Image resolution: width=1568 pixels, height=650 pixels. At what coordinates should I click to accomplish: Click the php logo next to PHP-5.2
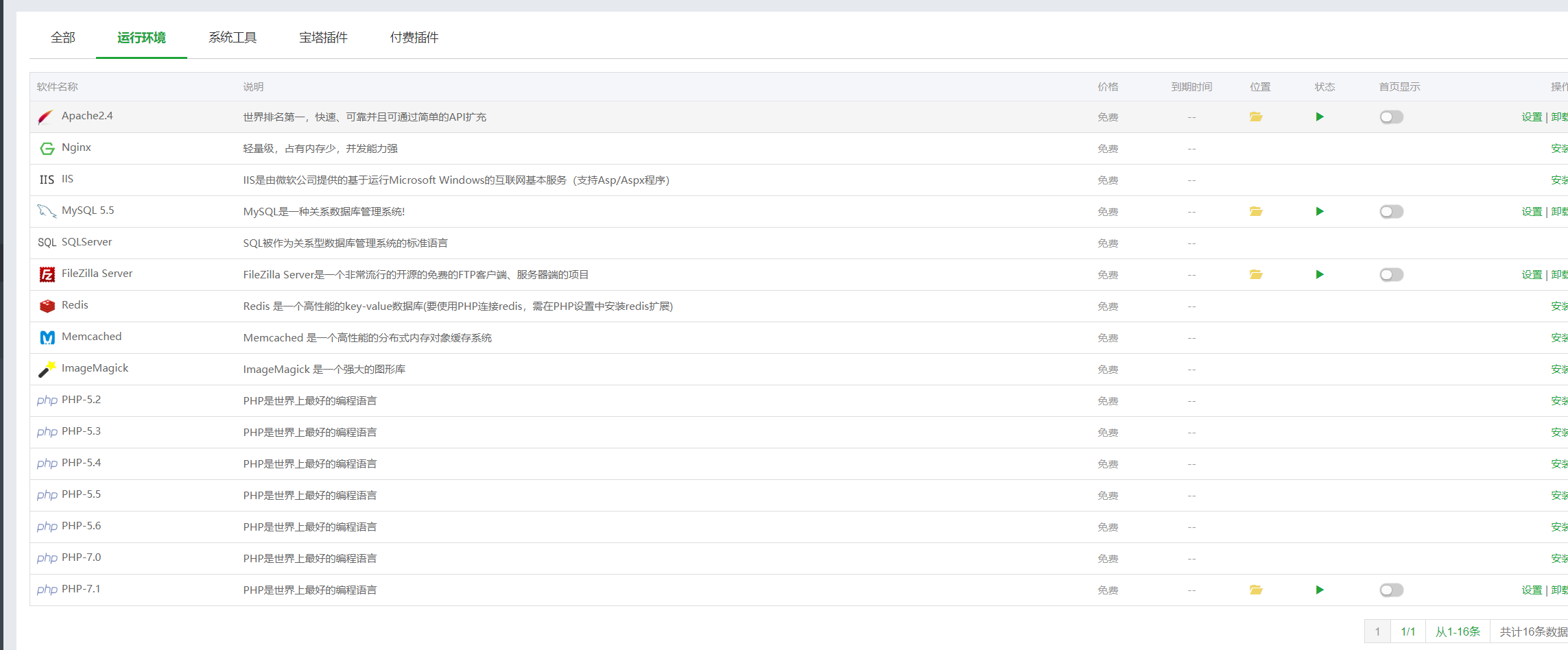(47, 400)
